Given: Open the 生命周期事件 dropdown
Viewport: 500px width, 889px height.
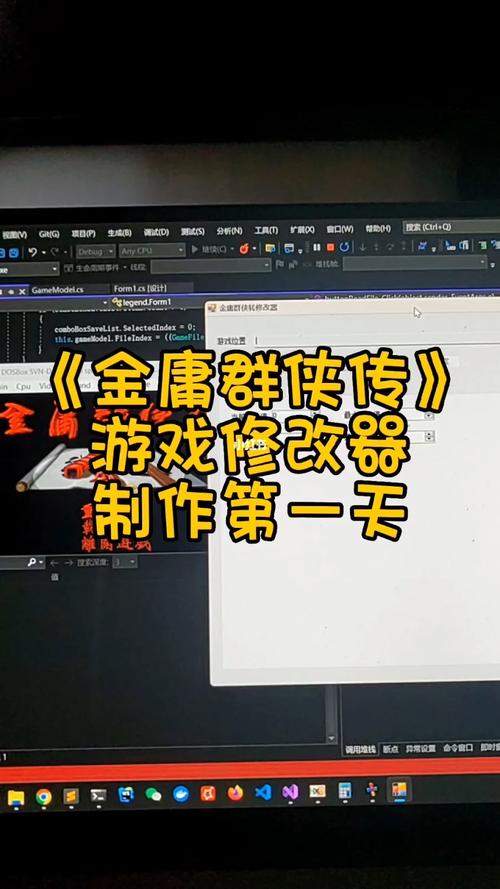Looking at the screenshot, I should pyautogui.click(x=96, y=267).
